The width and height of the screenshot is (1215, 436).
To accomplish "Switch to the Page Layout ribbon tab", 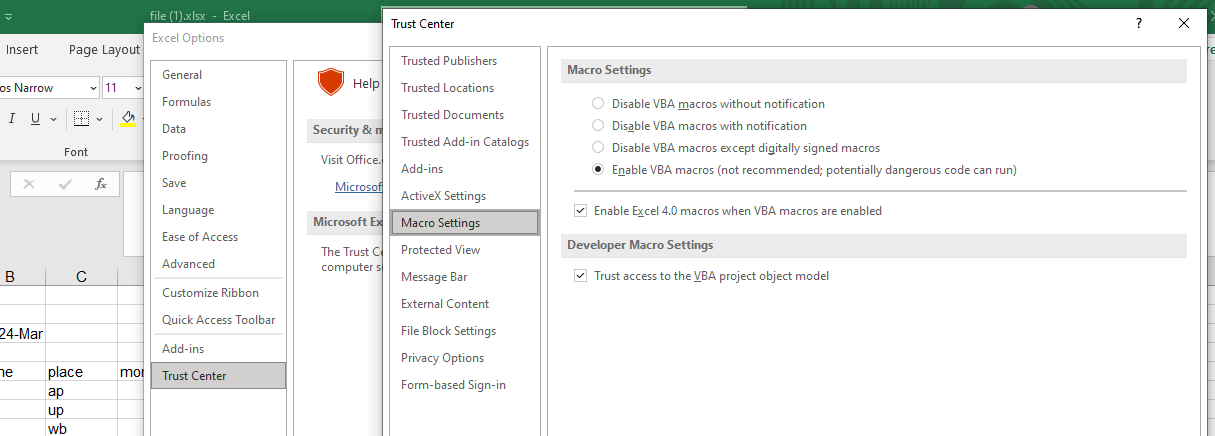I will tap(104, 49).
